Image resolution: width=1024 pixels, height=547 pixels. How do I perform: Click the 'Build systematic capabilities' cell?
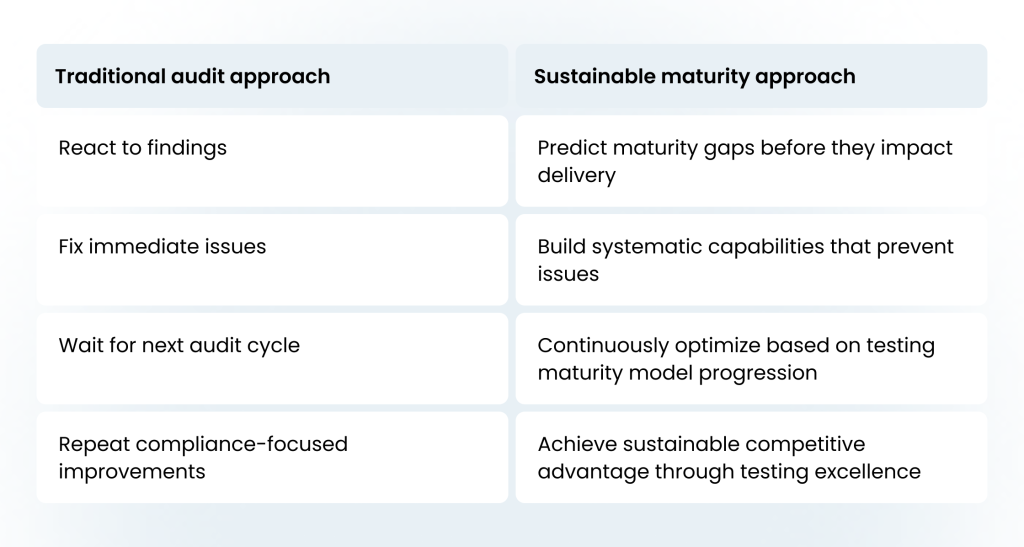click(751, 260)
